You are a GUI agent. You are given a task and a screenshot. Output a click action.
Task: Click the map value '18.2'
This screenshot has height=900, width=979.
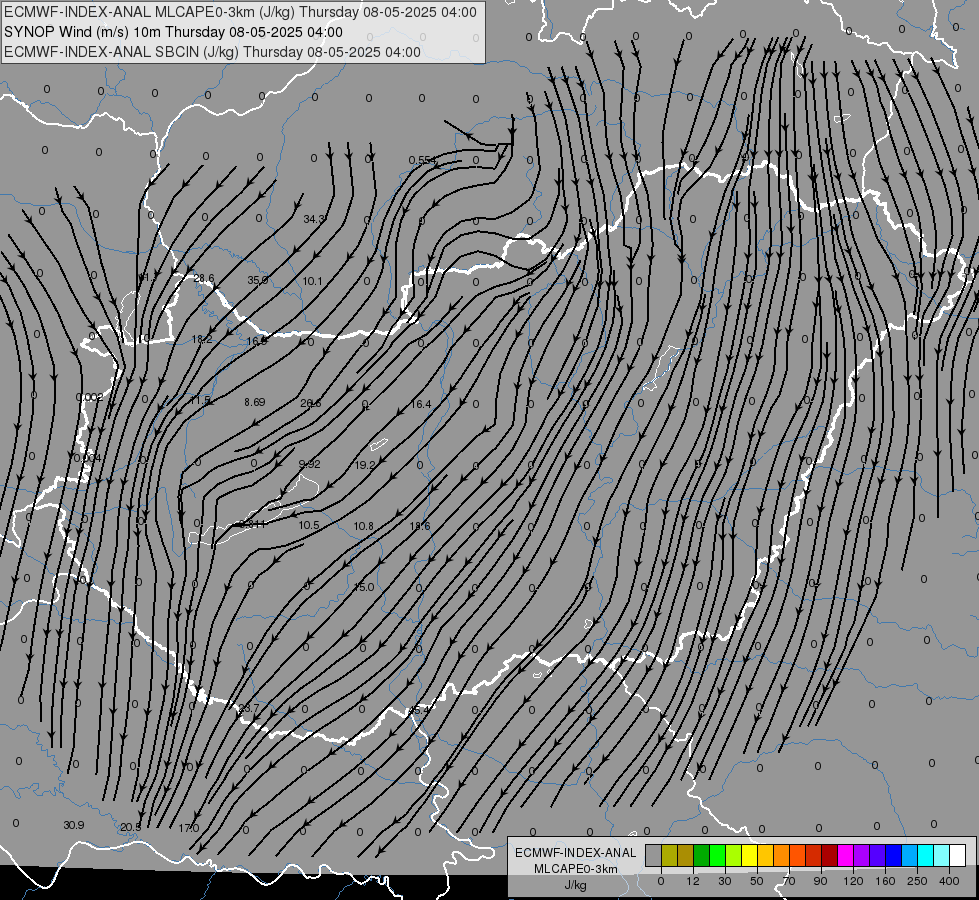click(202, 339)
